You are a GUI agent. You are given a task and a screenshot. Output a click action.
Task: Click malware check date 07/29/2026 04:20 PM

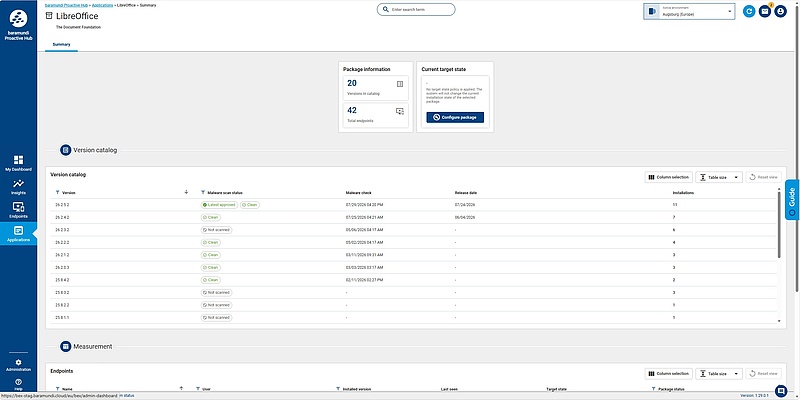[x=364, y=205]
